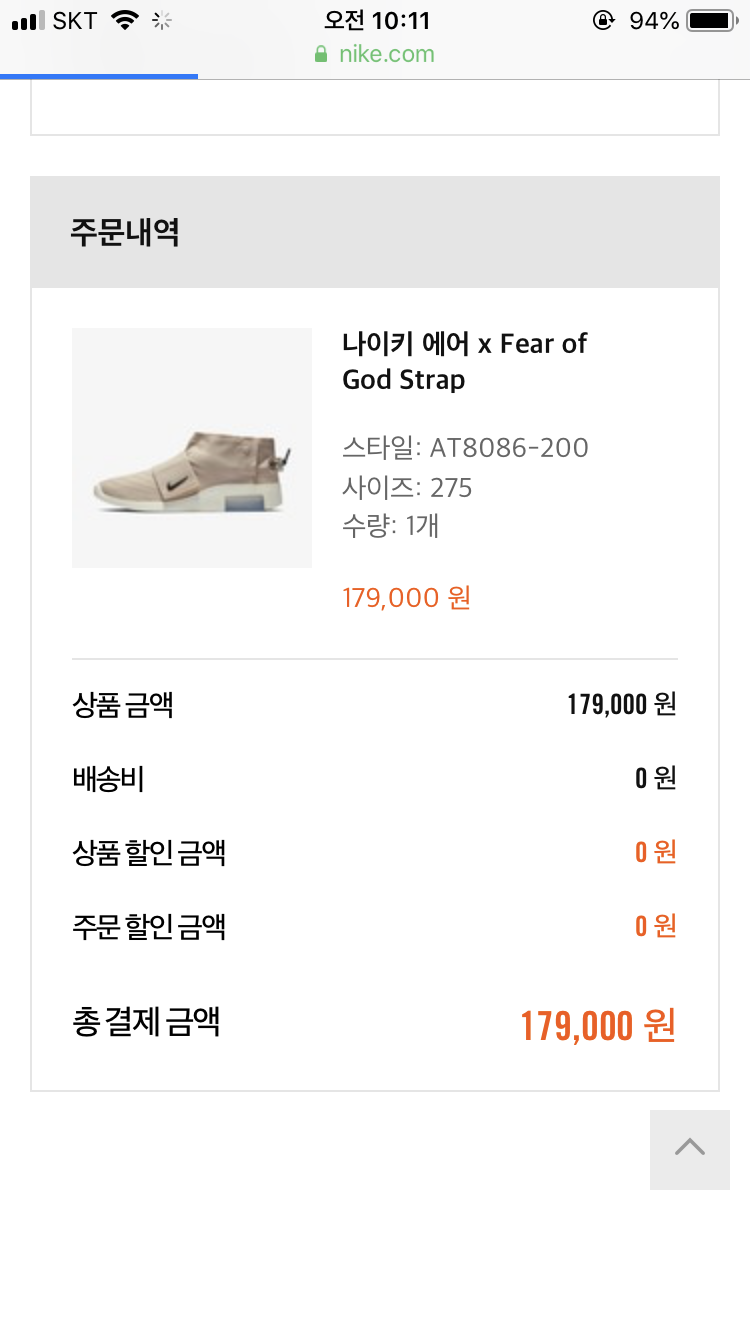This screenshot has height=1334, width=750.
Task: Open the nike.com address bar
Action: [x=386, y=54]
